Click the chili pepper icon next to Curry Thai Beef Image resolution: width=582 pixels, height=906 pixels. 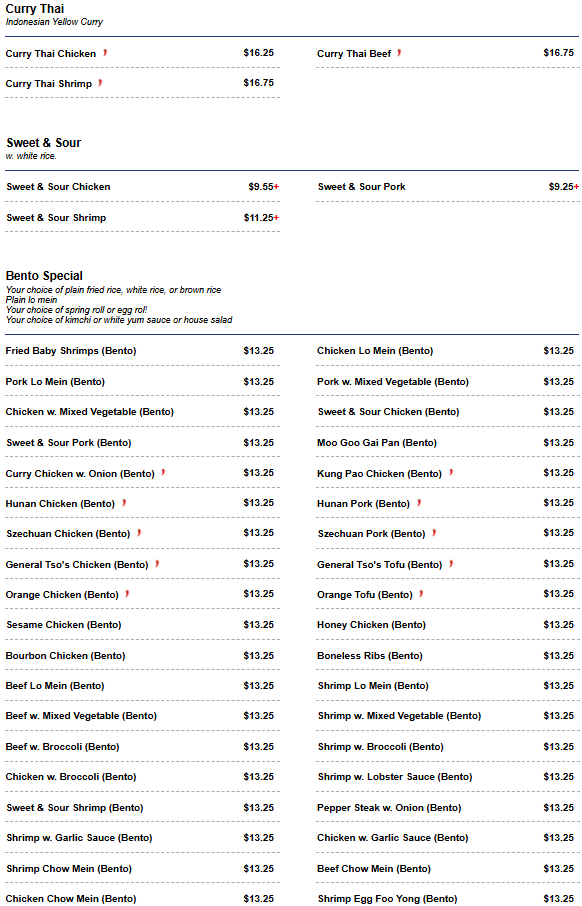(399, 53)
